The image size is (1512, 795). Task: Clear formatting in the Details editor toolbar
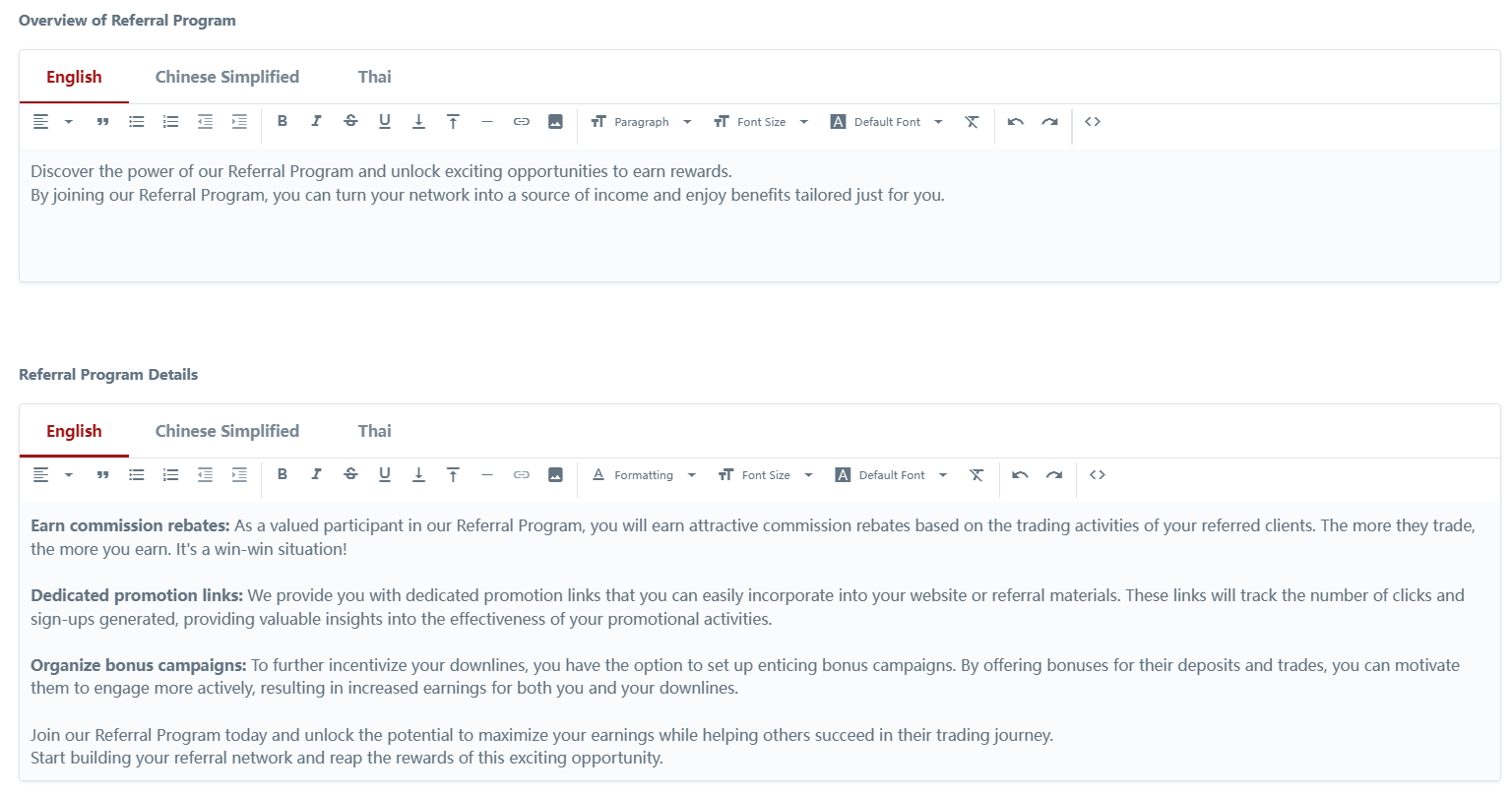click(976, 475)
